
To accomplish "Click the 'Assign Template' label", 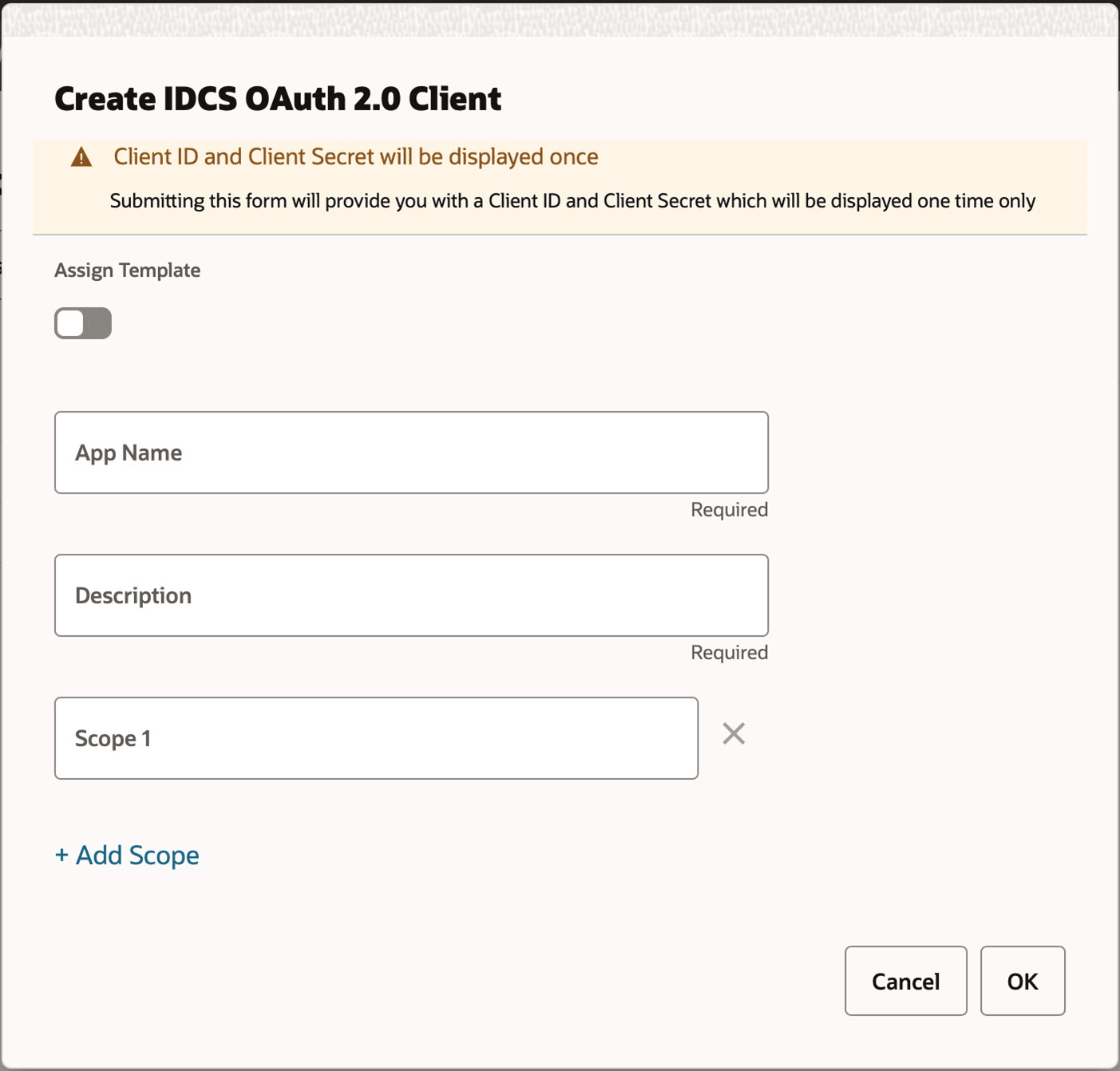I will [127, 271].
